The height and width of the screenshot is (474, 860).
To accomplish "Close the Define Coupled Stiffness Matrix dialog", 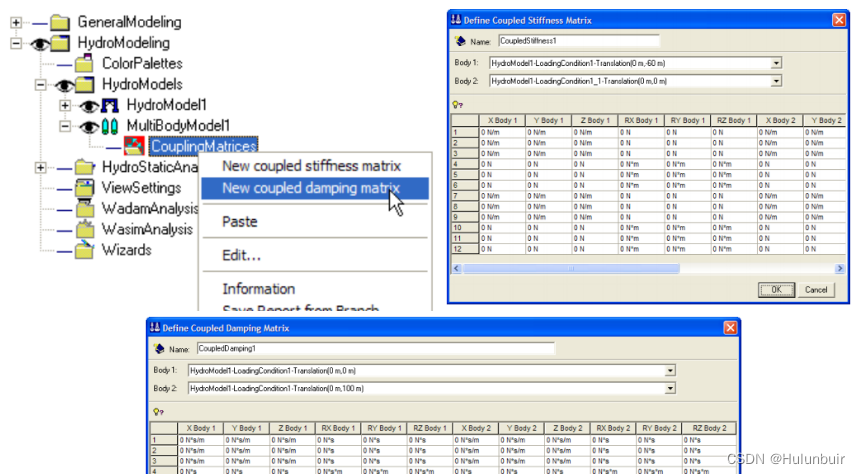I will (839, 20).
